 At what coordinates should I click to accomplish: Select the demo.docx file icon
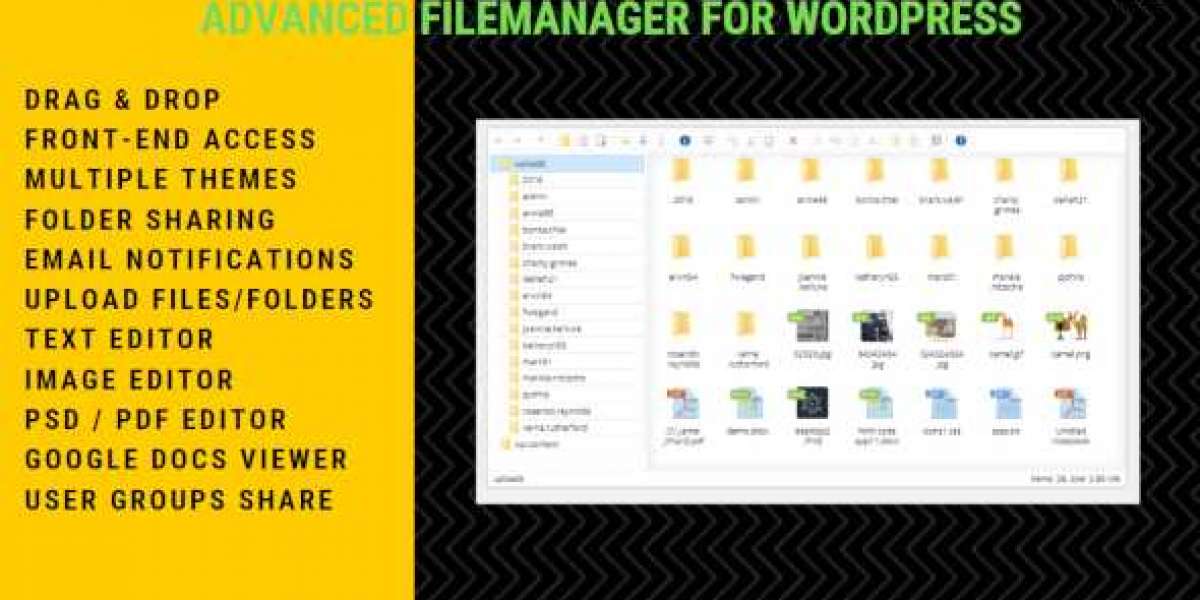click(746, 402)
